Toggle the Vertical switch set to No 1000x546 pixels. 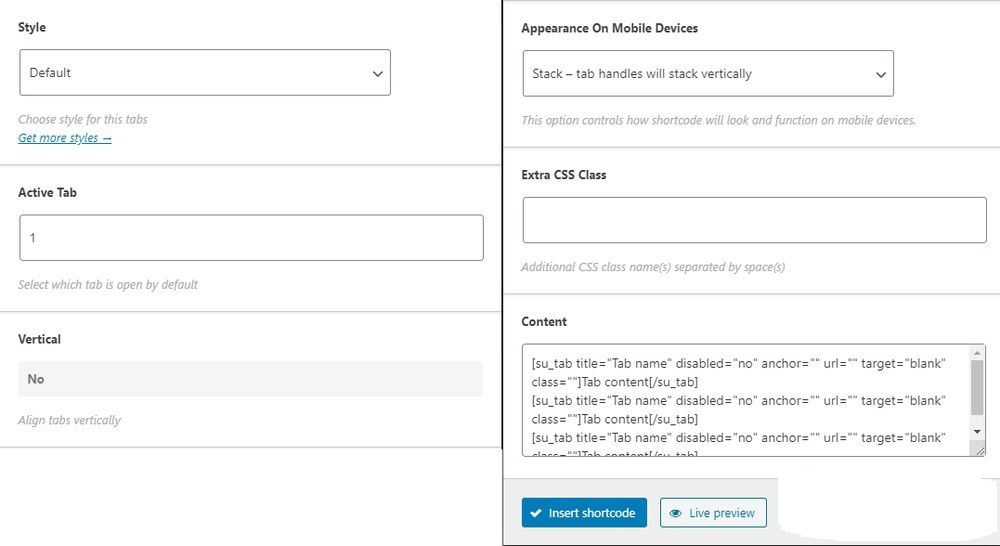[x=250, y=379]
